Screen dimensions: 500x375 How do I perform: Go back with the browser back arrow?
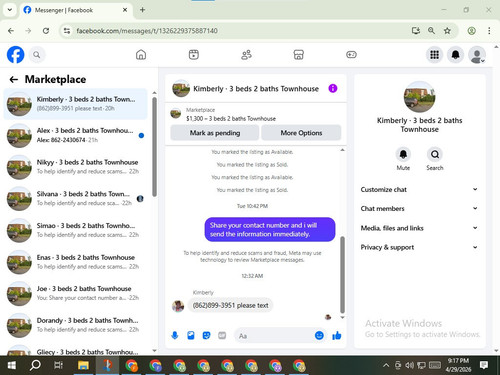[11, 31]
